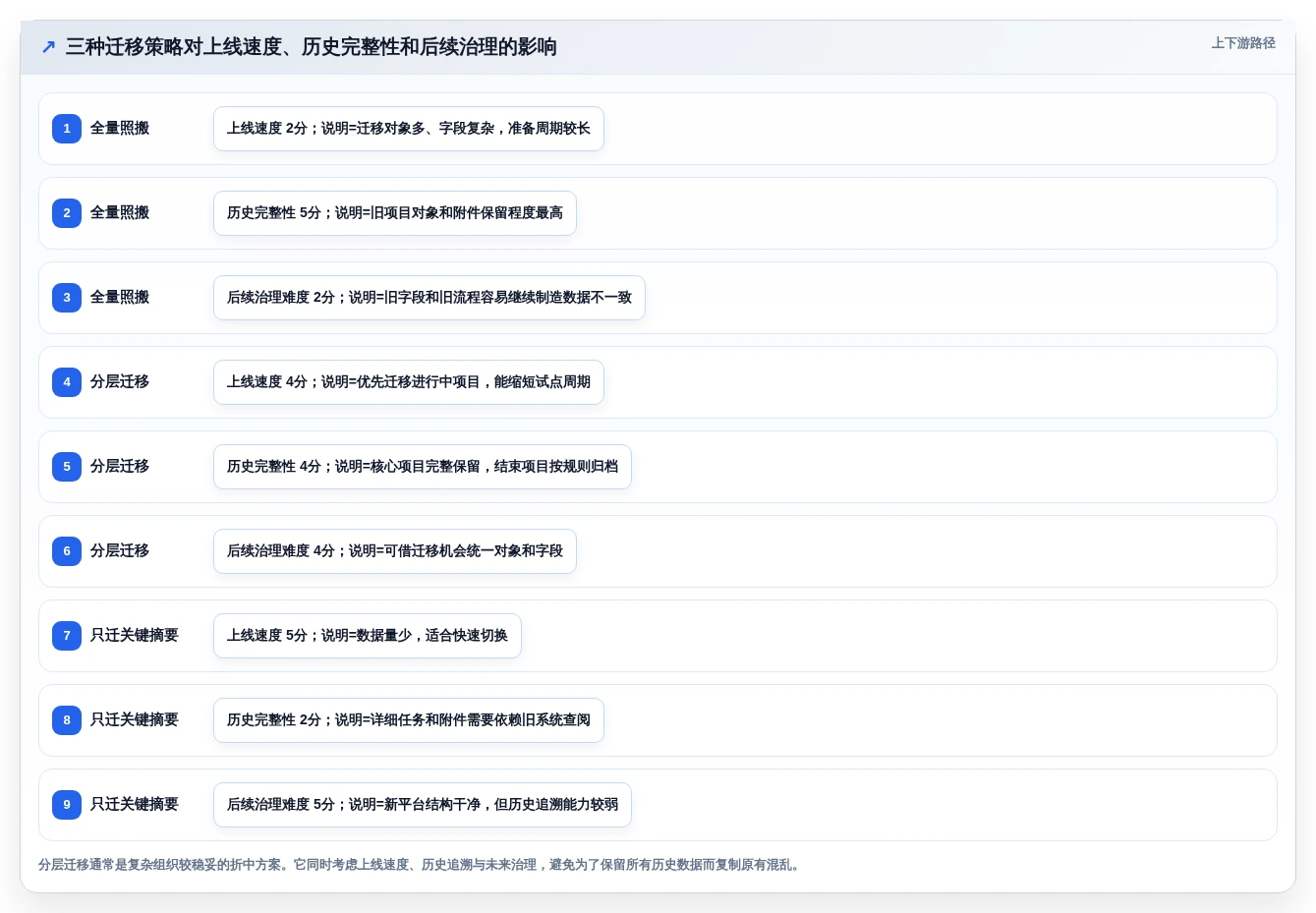This screenshot has height=913, width=1316.
Task: Click 只迁关键摘要 label in row 8
Action: point(135,720)
